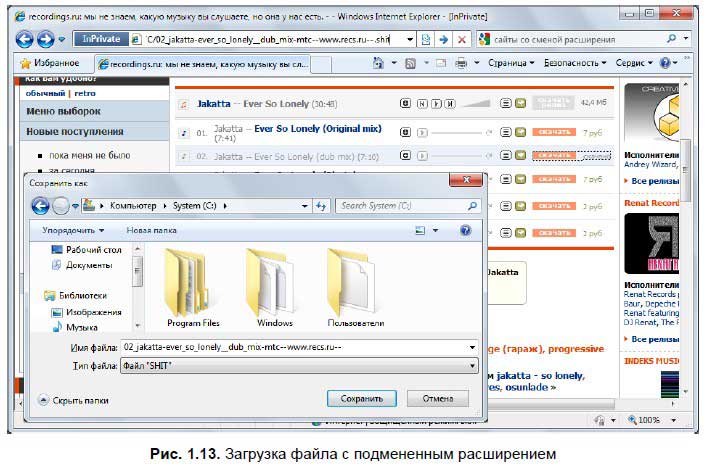Viewport: 706px width, 467px height.
Task: Select Рабочий стол in the navigation pane
Action: point(93,249)
